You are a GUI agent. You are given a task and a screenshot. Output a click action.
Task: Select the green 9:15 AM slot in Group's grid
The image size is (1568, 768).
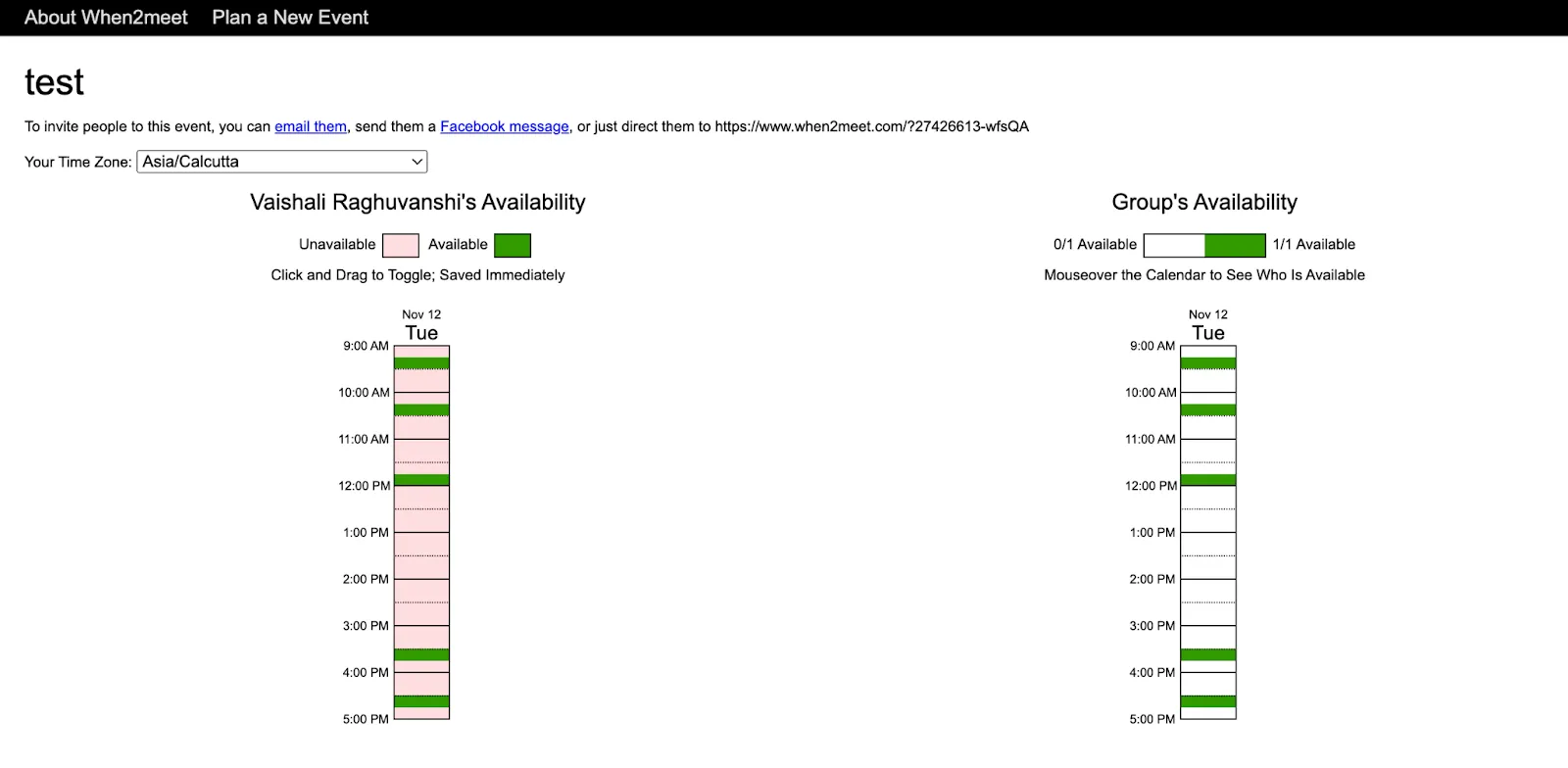pos(1208,363)
